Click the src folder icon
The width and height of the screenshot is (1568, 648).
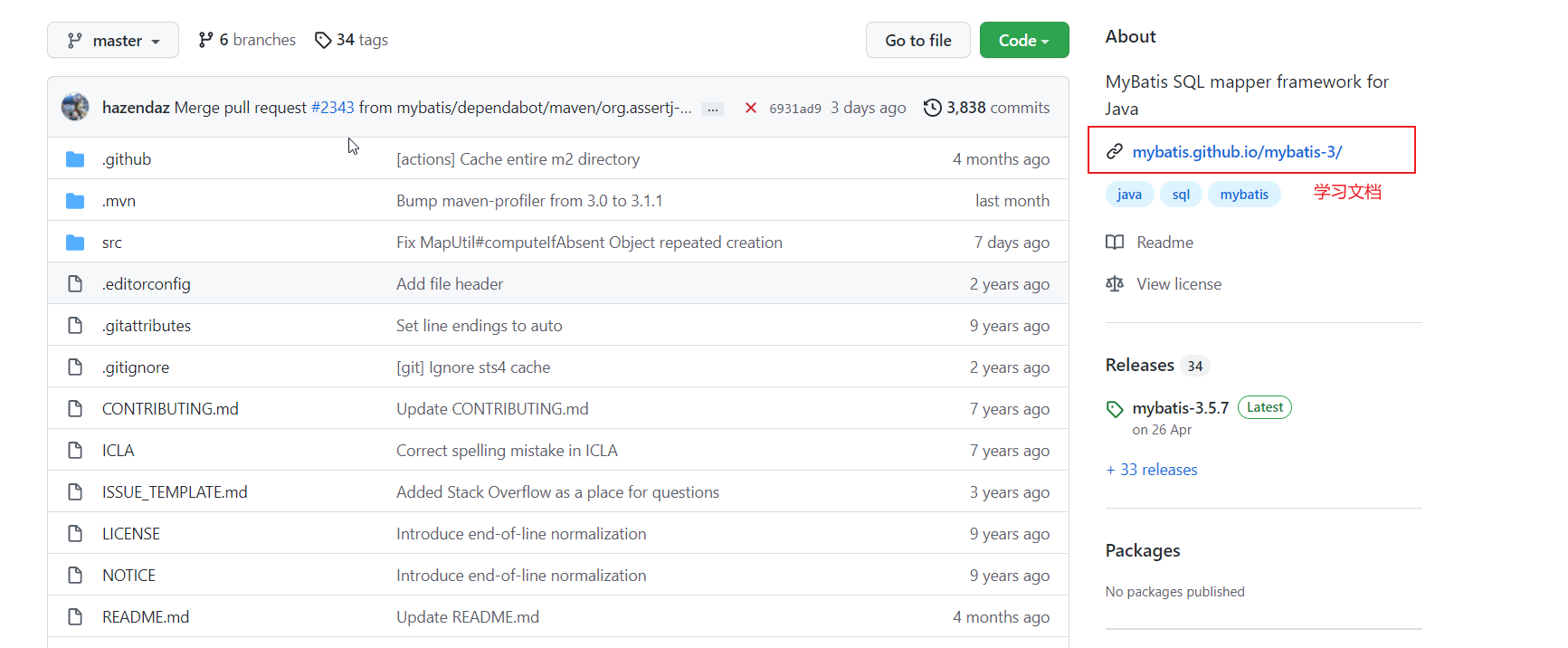tap(75, 243)
